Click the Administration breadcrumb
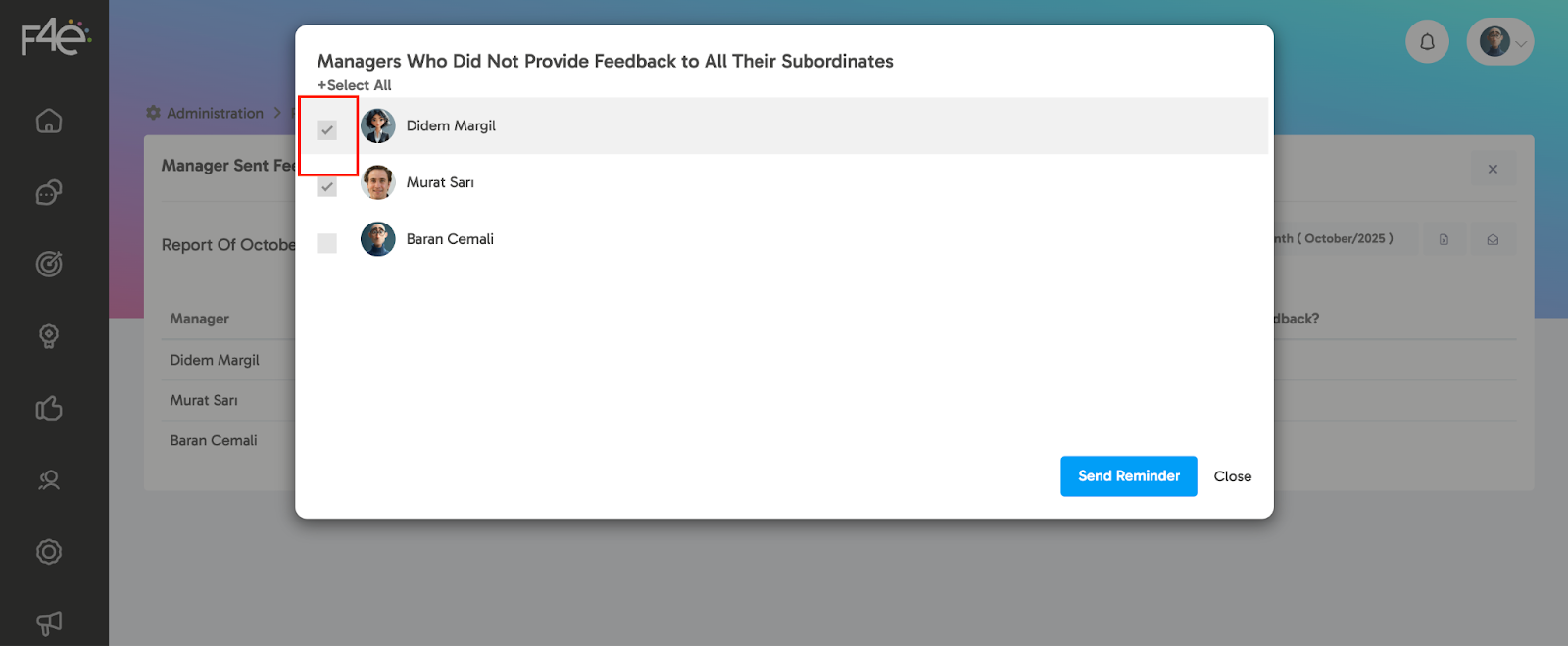This screenshot has width=1568, height=646. click(x=215, y=113)
